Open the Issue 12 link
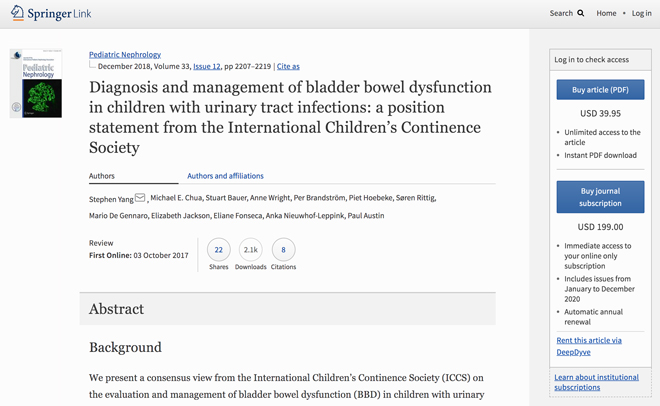The image size is (660, 406). [207, 66]
